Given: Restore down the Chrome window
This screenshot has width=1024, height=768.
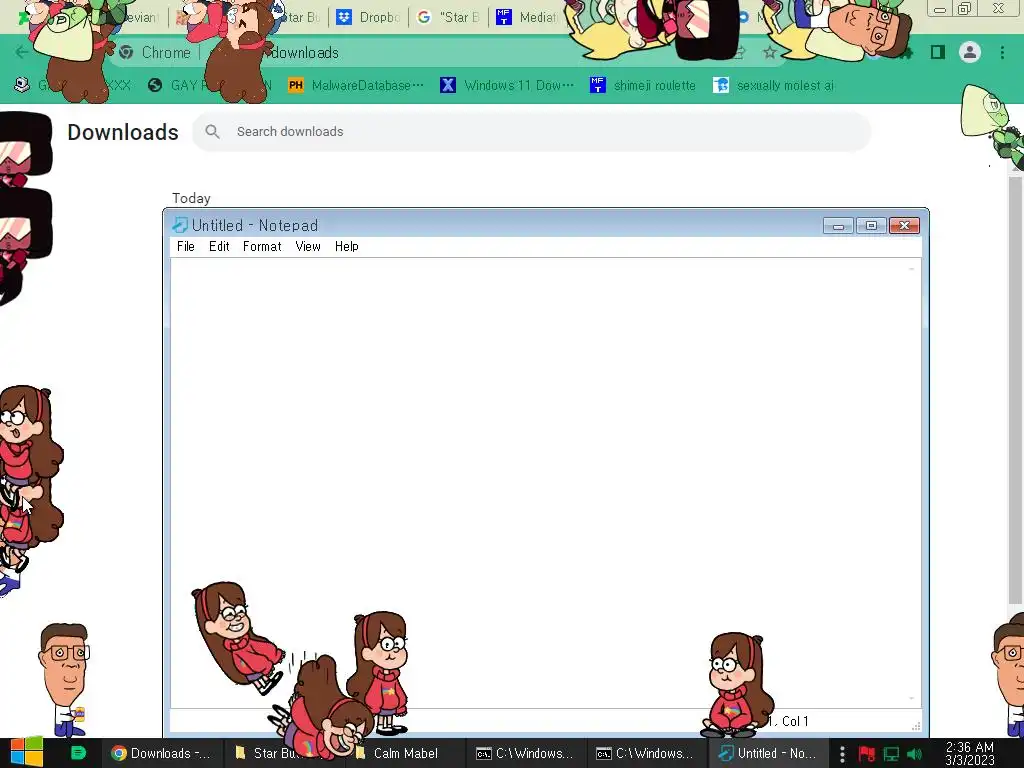Looking at the screenshot, I should 965,8.
